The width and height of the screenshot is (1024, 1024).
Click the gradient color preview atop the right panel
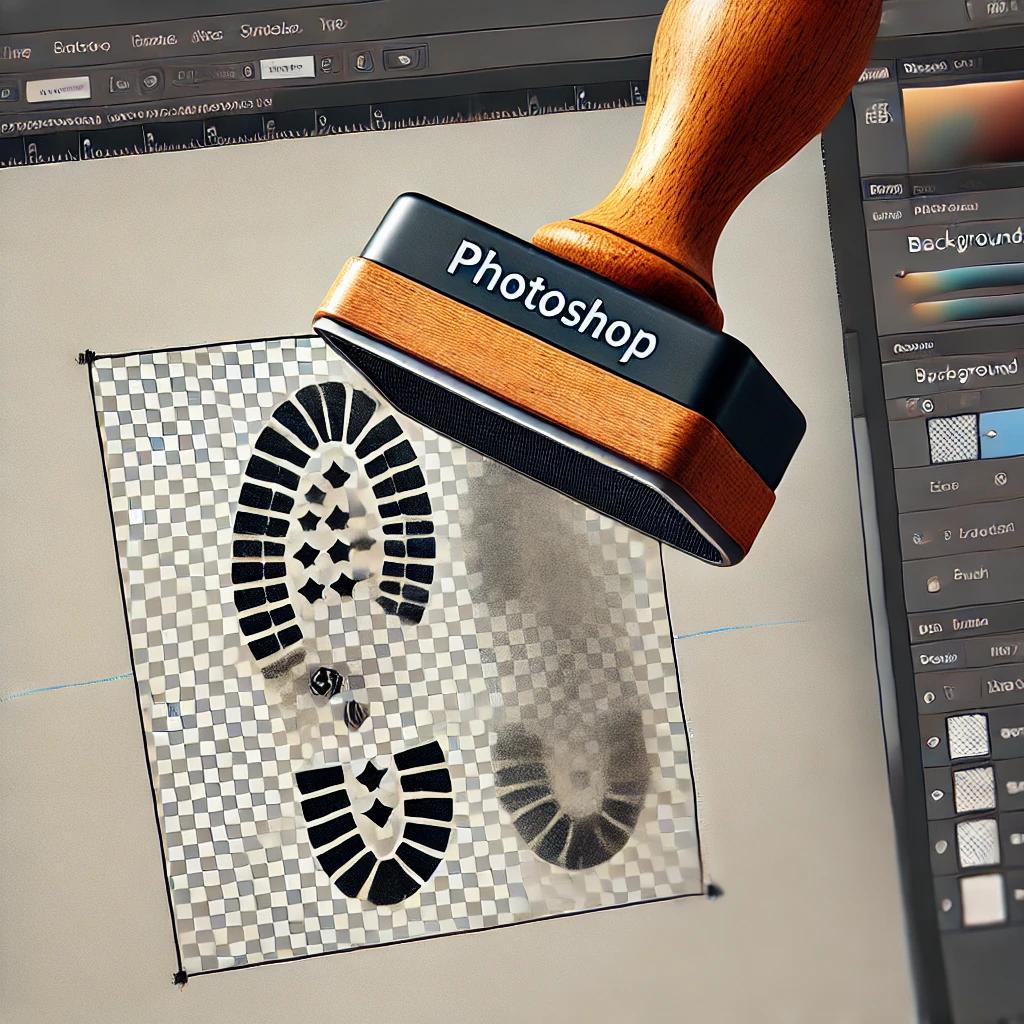(x=963, y=124)
